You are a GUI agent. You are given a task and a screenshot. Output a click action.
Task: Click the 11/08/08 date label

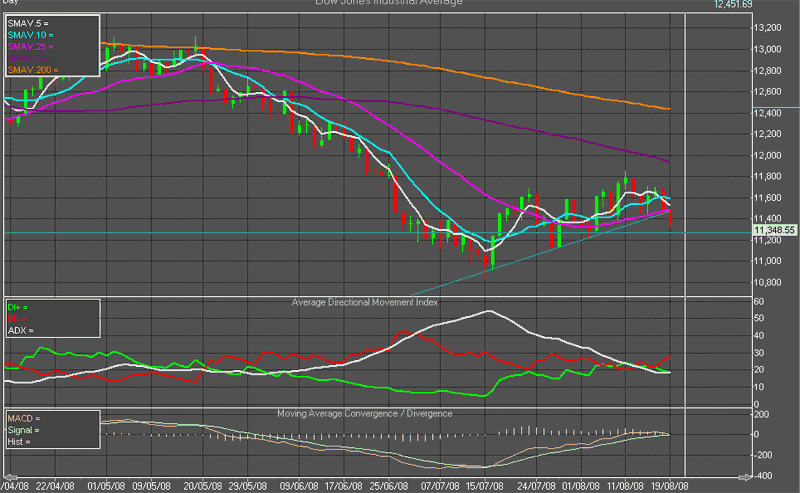point(625,486)
